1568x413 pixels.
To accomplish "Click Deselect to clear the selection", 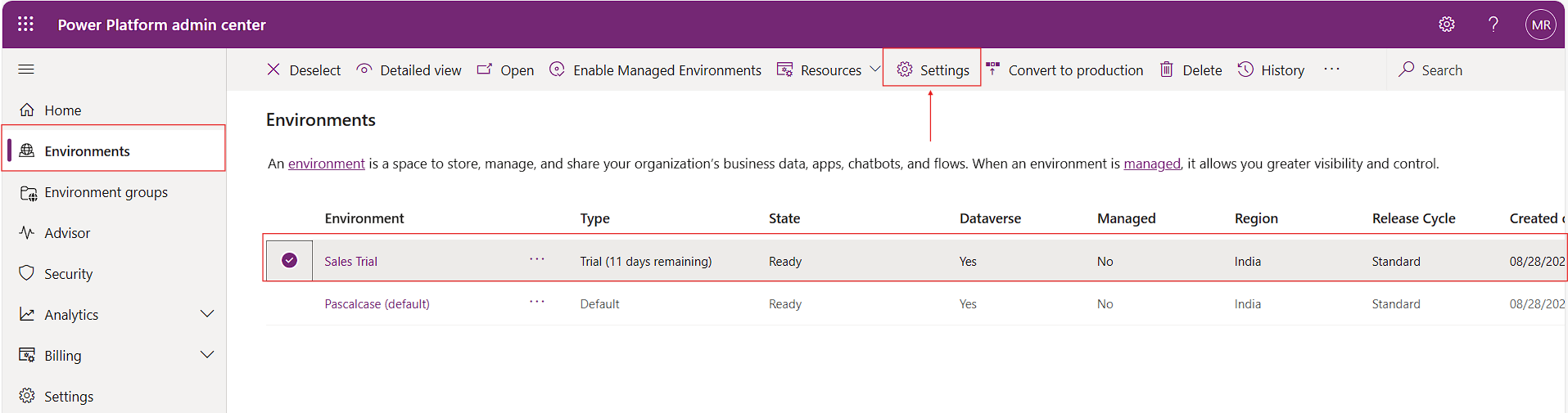I will coord(304,70).
